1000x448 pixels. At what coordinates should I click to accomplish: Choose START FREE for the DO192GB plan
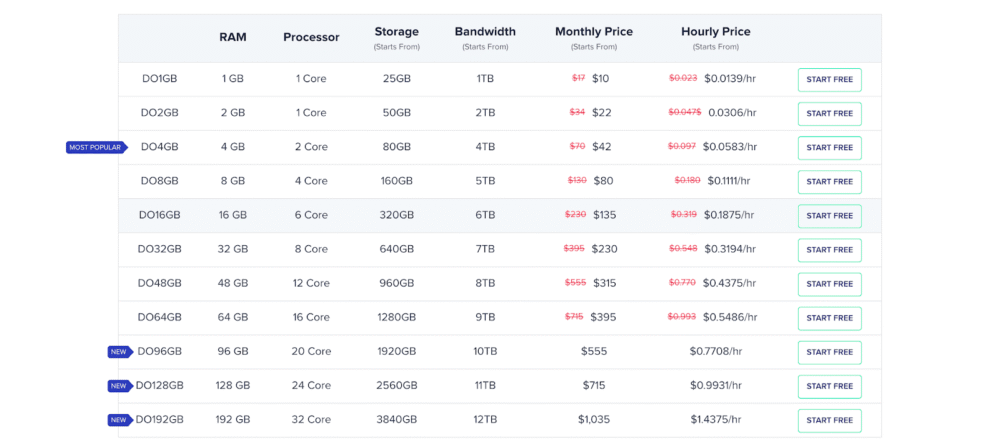[829, 420]
